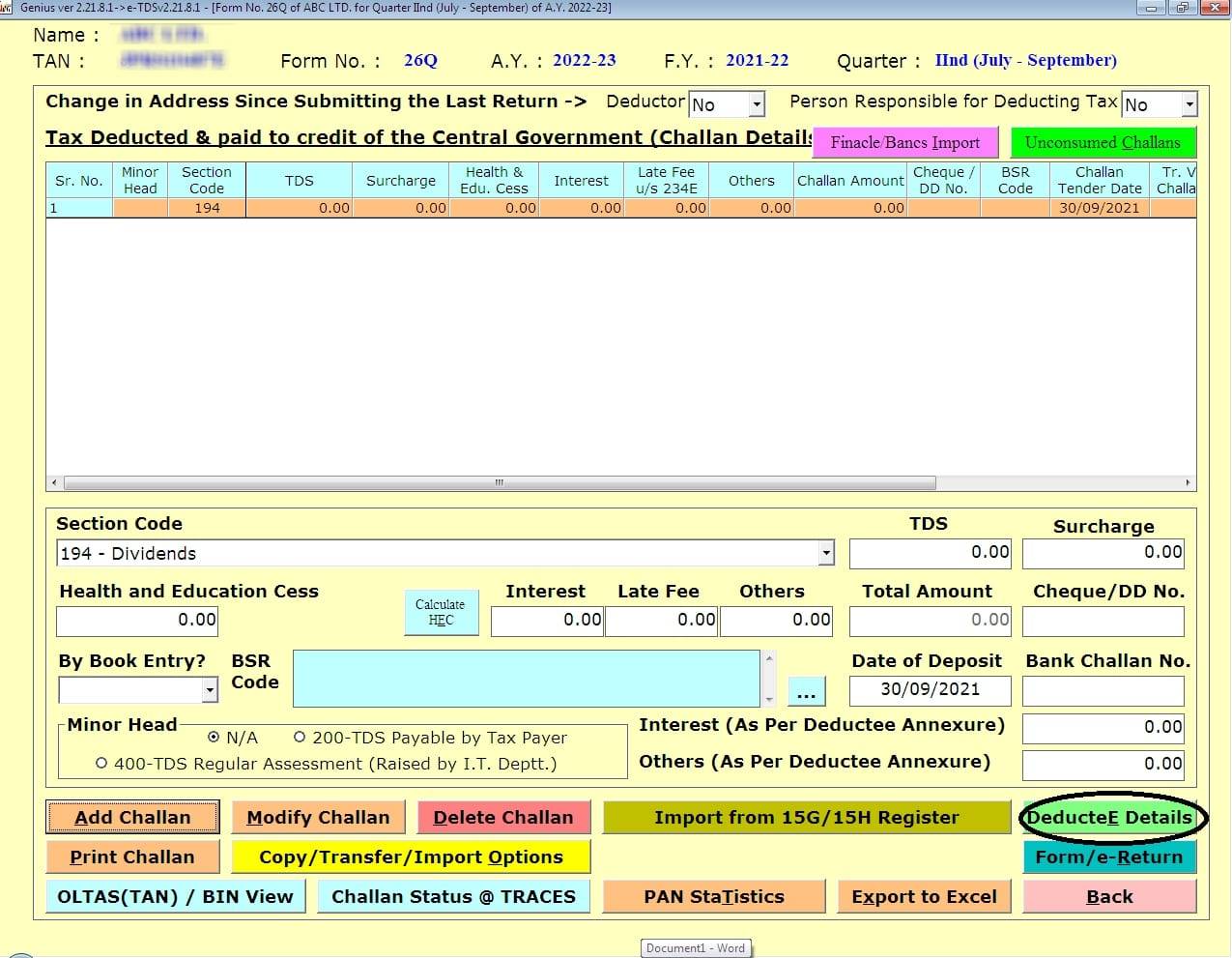The image size is (1232, 958).
Task: Open the Section Code dropdown
Action: [x=825, y=553]
